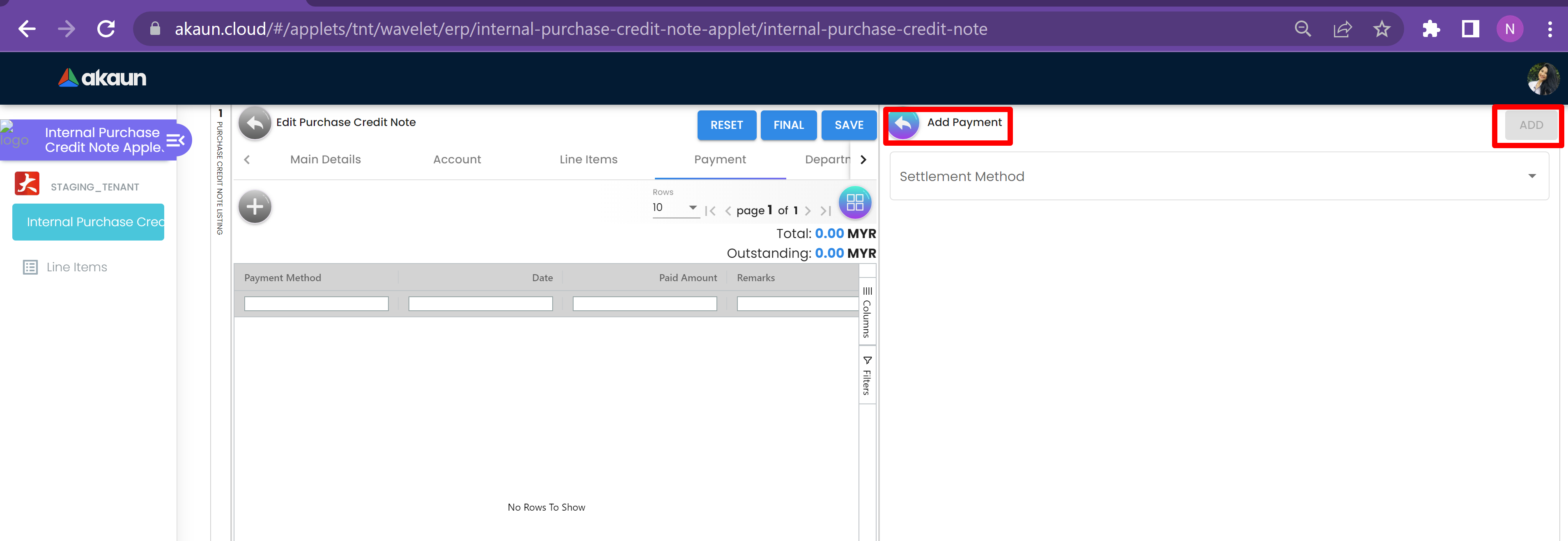The image size is (1568, 541).
Task: Open the Filters side panel
Action: (x=867, y=376)
